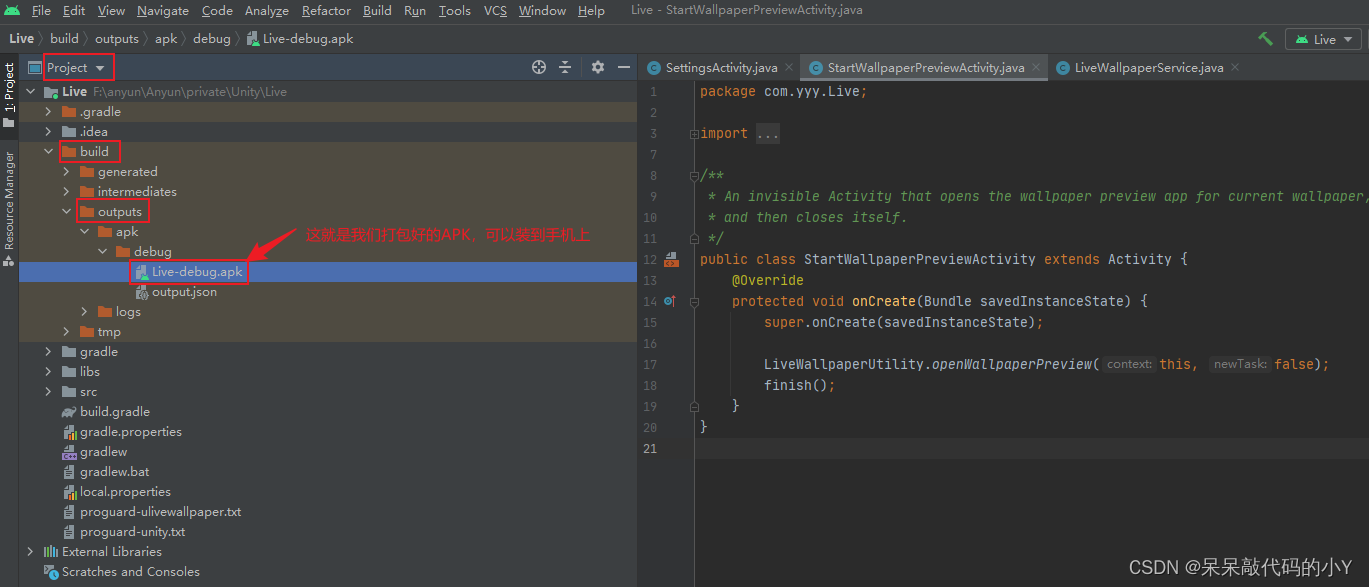
Task: Select output.json file in tree
Action: [x=328, y=292]
